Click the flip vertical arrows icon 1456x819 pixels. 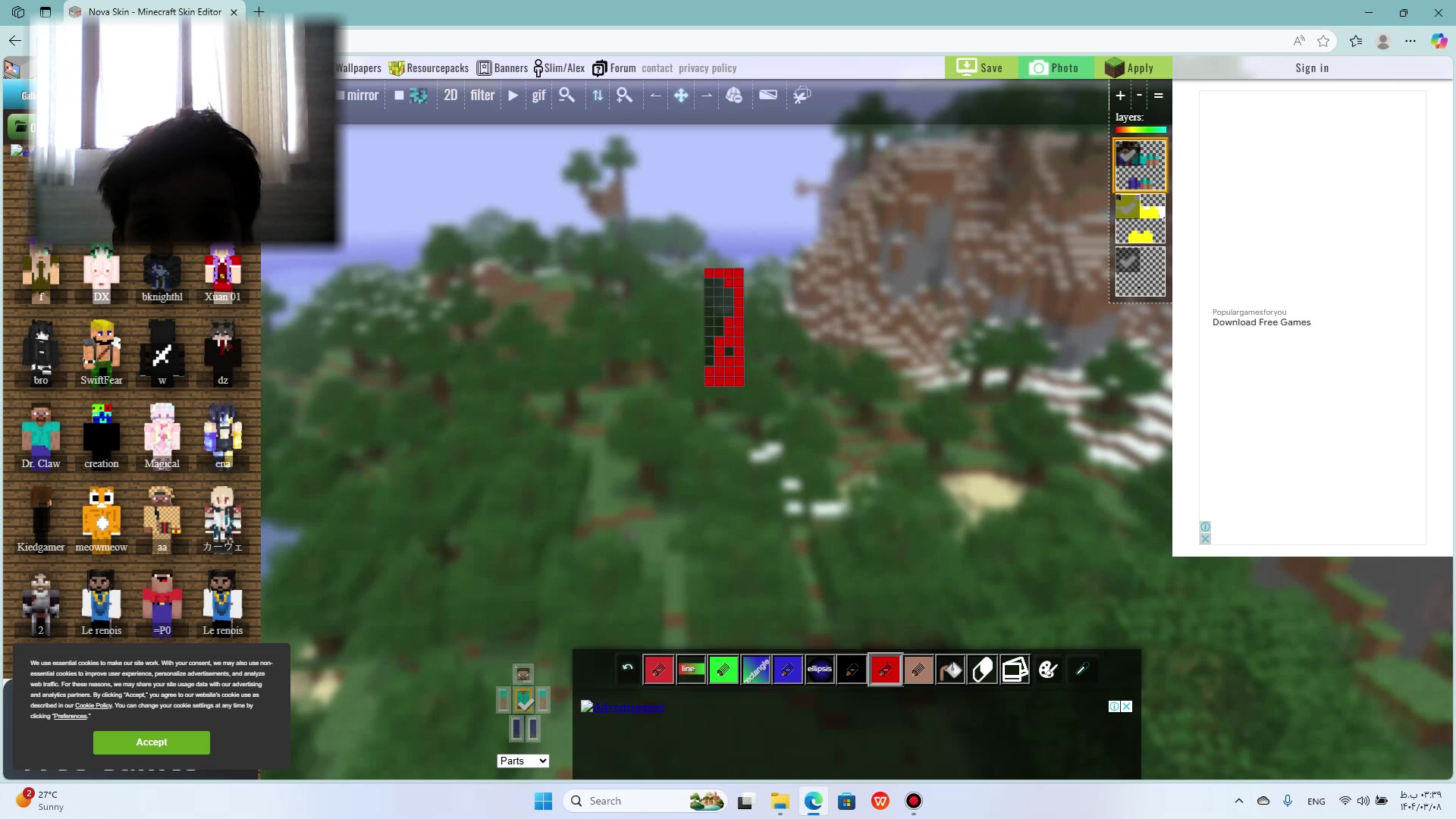point(598,95)
